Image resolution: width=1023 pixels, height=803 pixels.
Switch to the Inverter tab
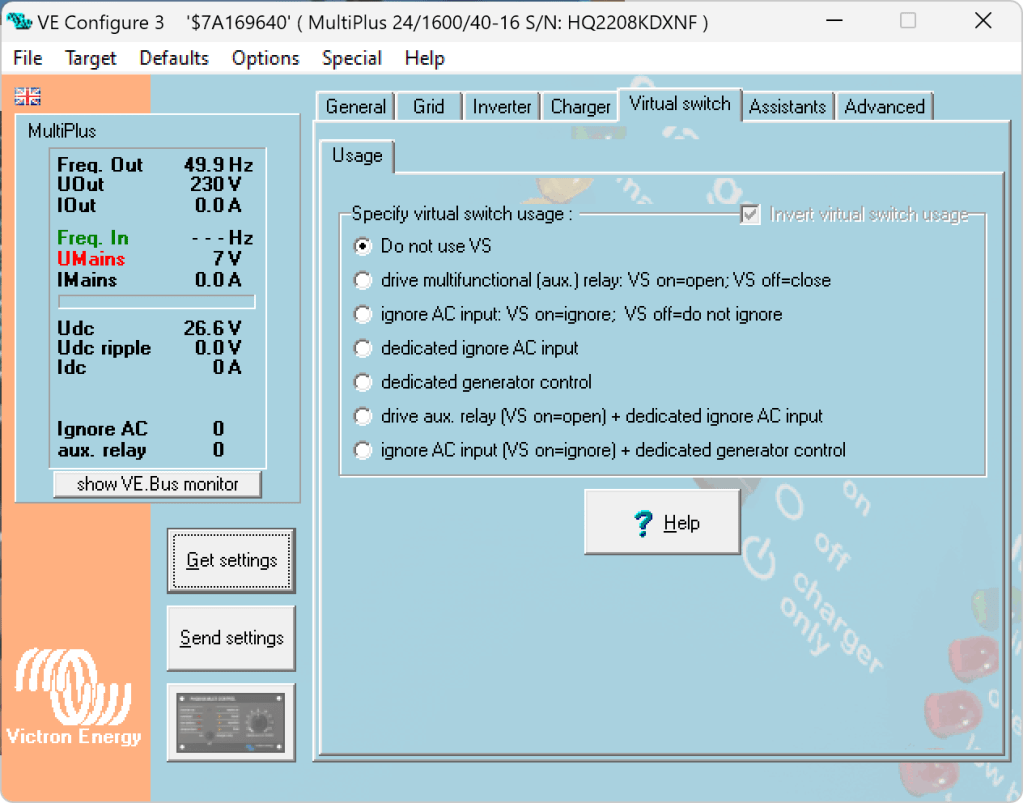[x=501, y=107]
